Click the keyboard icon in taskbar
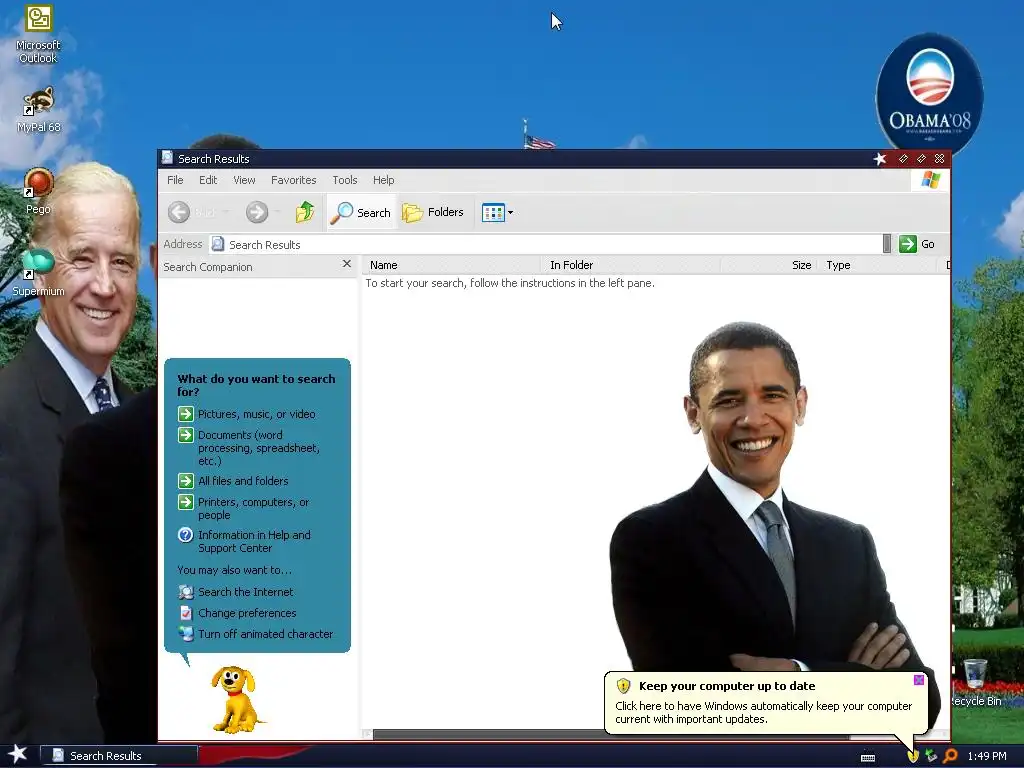The height and width of the screenshot is (768, 1024). (868, 757)
